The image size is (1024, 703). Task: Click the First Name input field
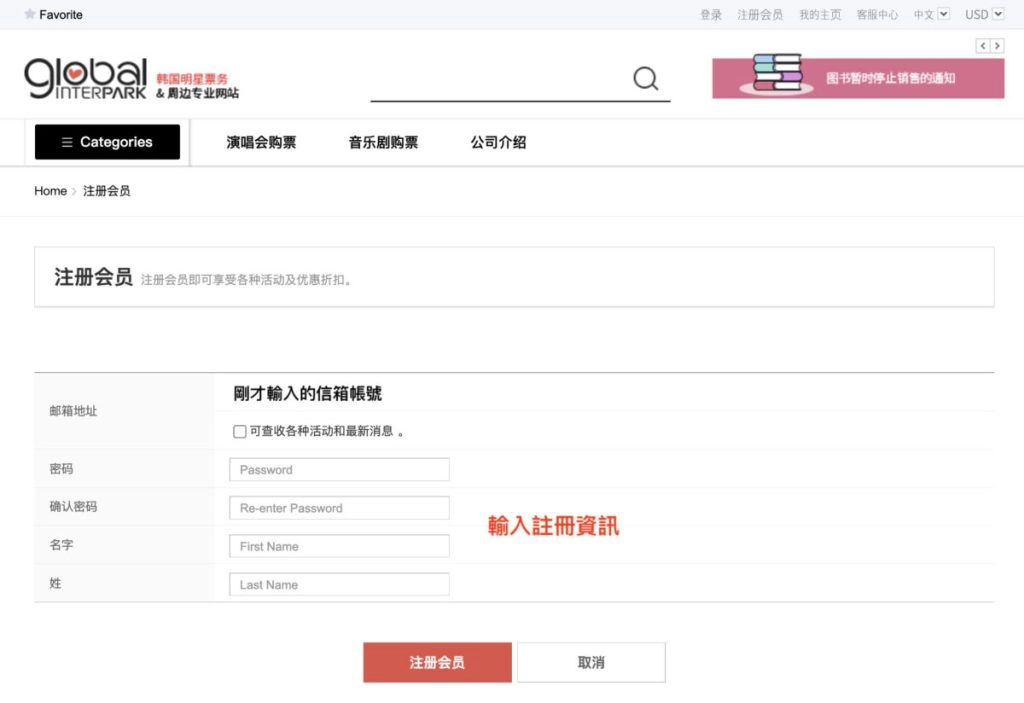coord(339,547)
